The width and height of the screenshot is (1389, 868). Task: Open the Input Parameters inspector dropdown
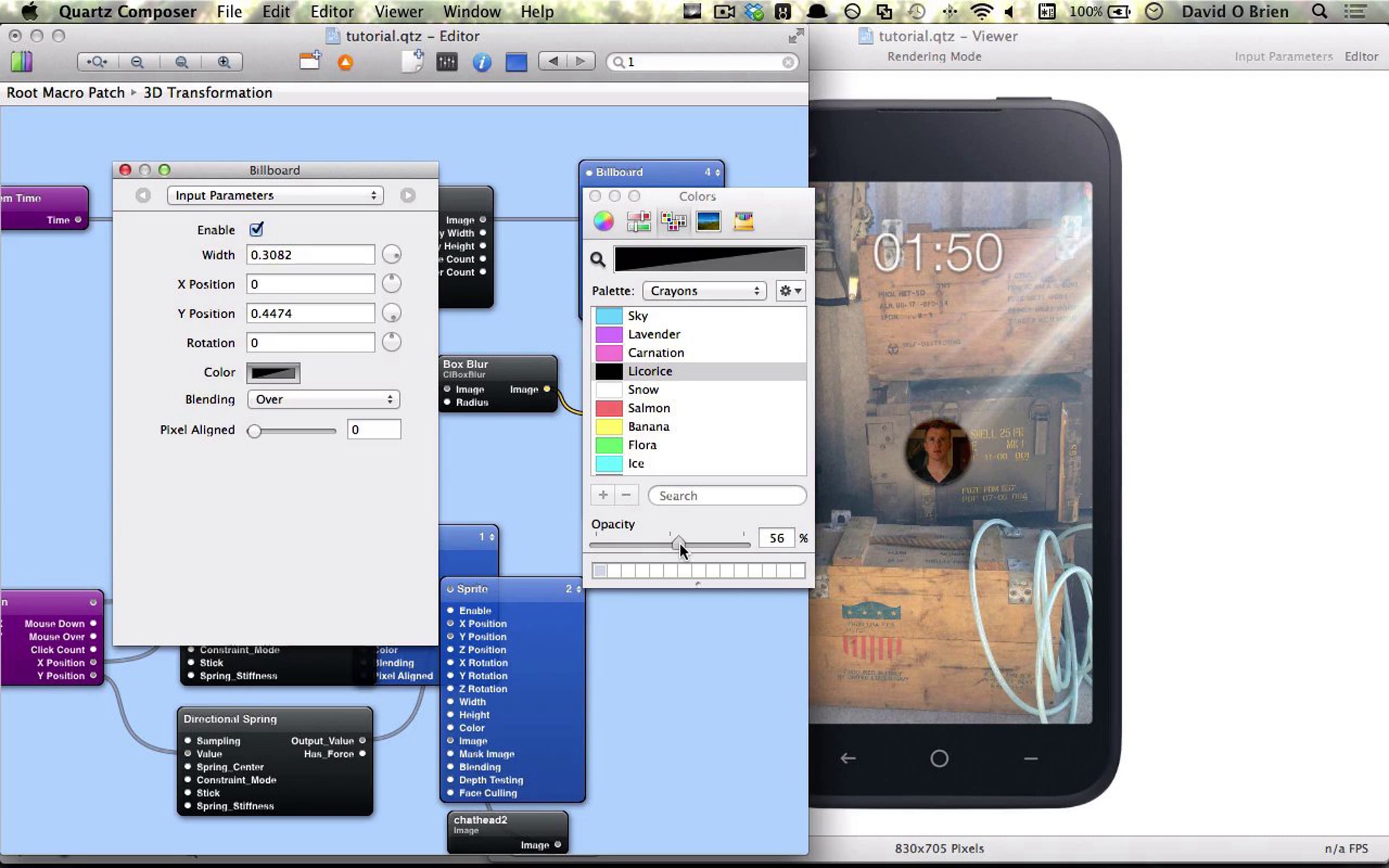click(275, 196)
